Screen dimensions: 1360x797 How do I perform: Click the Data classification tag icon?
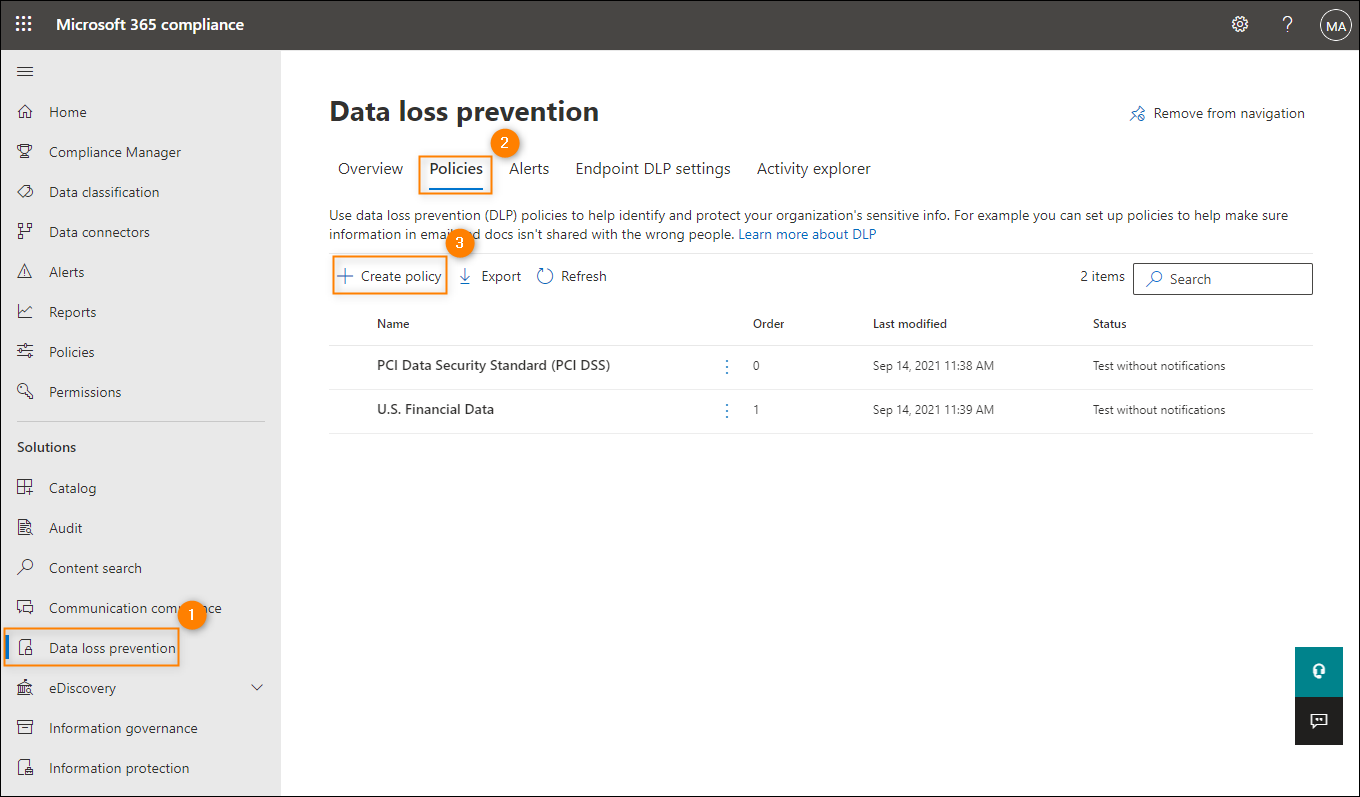pyautogui.click(x=26, y=192)
